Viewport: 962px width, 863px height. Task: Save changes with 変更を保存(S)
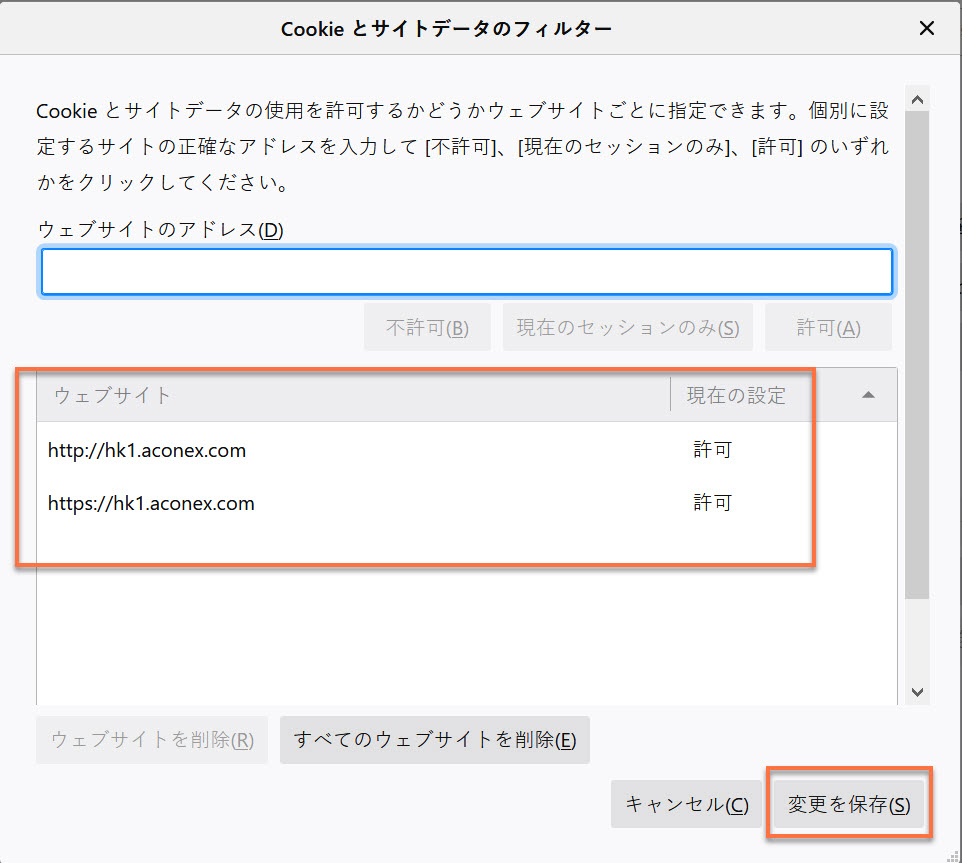pos(848,804)
